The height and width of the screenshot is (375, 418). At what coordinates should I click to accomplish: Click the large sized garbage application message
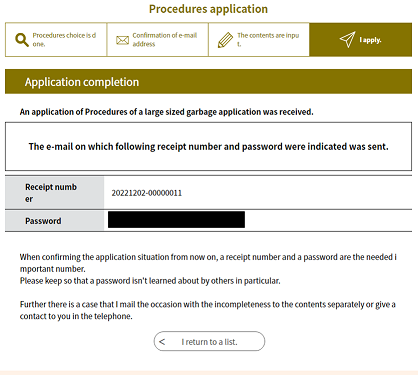[x=166, y=112]
